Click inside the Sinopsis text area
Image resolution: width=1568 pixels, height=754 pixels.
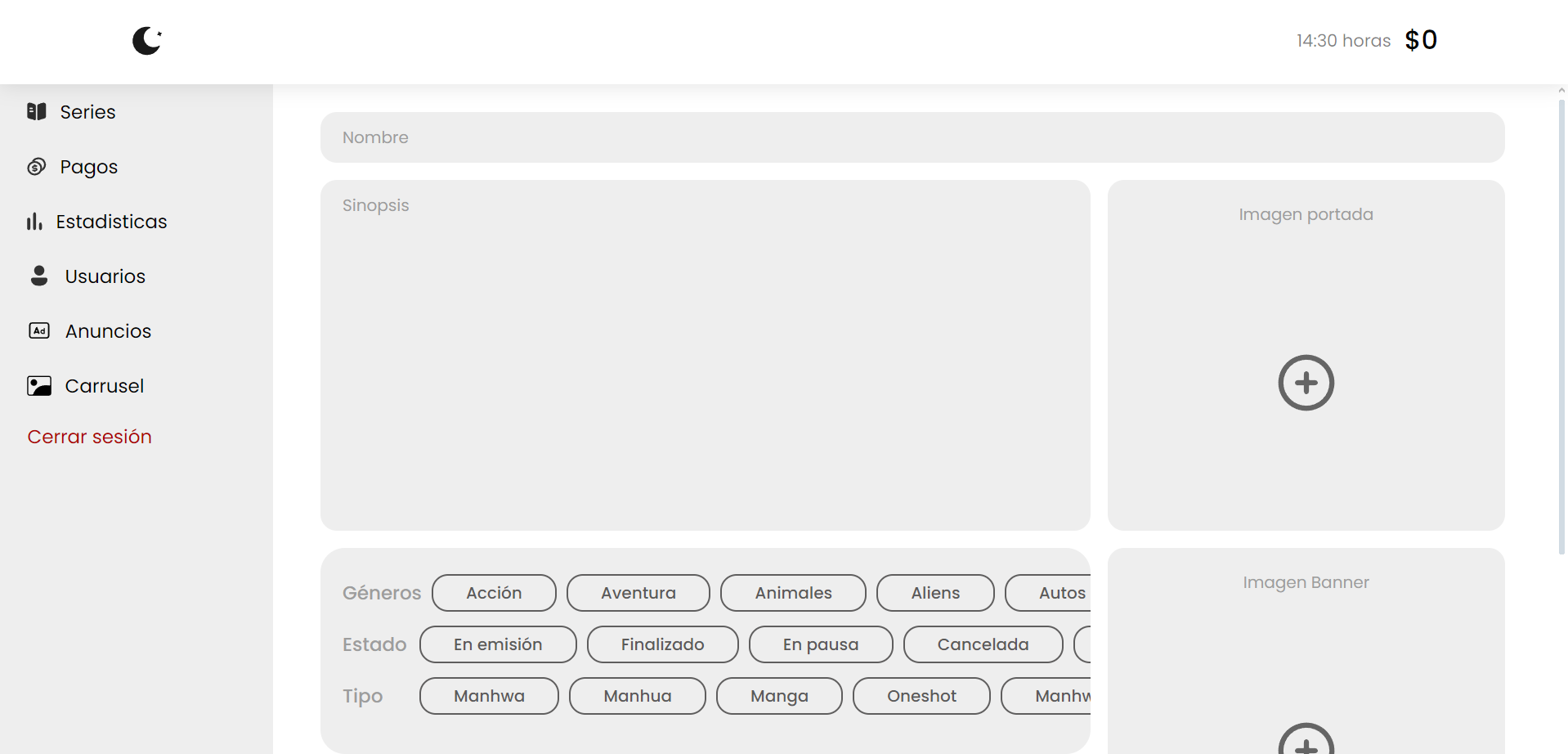coord(705,356)
